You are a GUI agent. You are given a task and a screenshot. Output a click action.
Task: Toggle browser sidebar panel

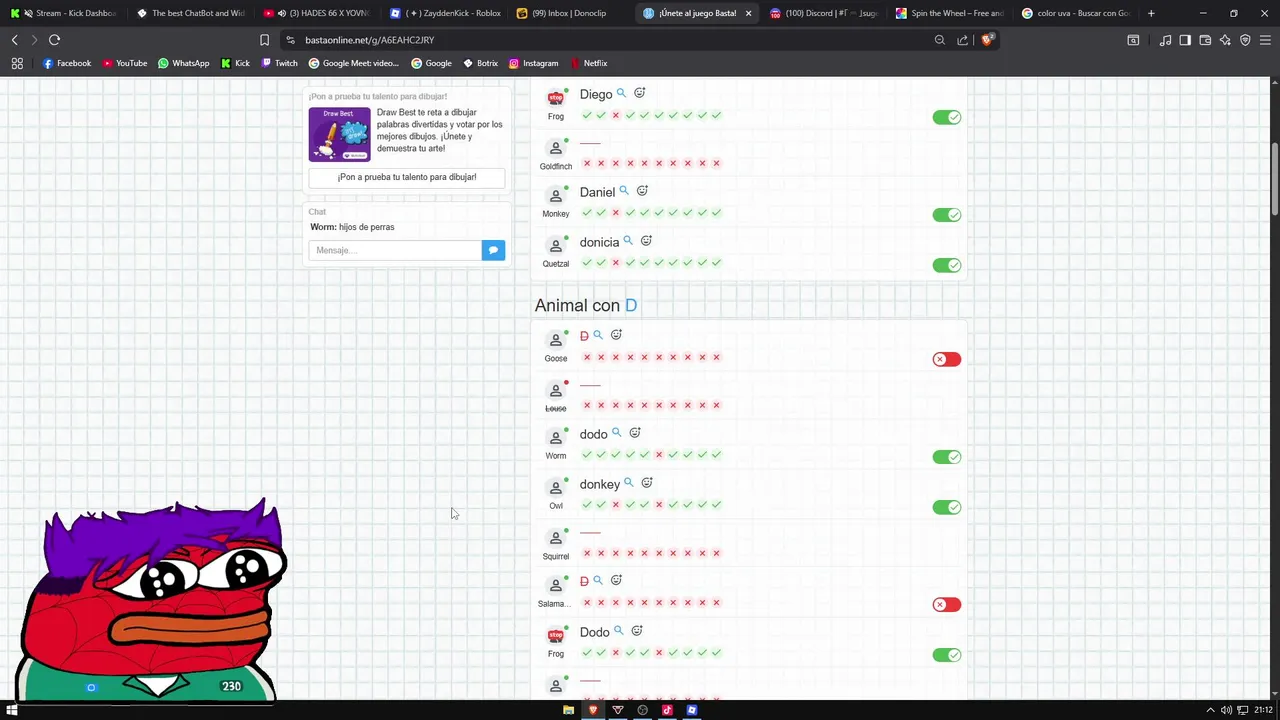point(1185,40)
